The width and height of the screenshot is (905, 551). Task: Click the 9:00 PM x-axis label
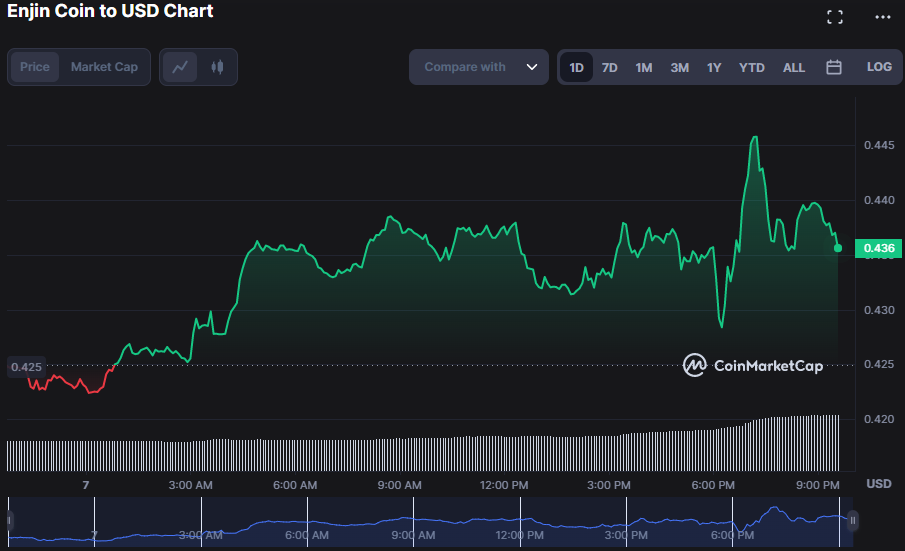[818, 485]
